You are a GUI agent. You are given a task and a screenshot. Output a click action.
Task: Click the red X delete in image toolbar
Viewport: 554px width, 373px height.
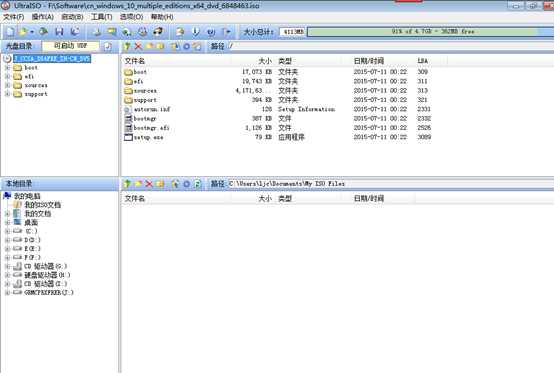pyautogui.click(x=138, y=46)
